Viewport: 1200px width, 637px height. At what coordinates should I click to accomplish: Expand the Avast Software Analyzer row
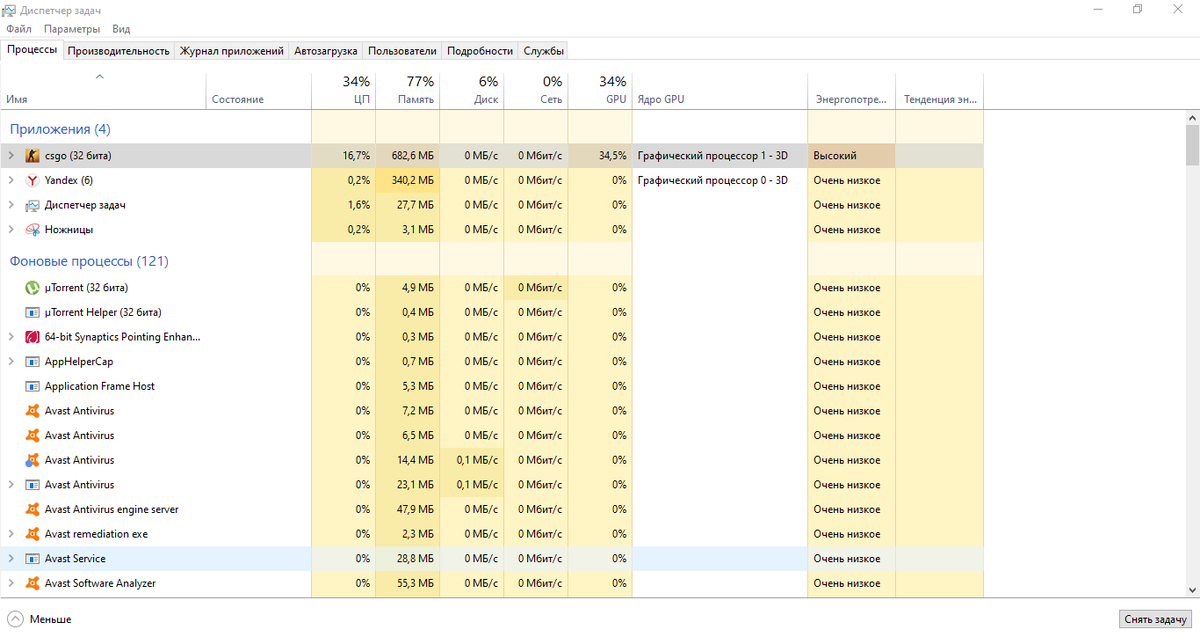click(11, 583)
